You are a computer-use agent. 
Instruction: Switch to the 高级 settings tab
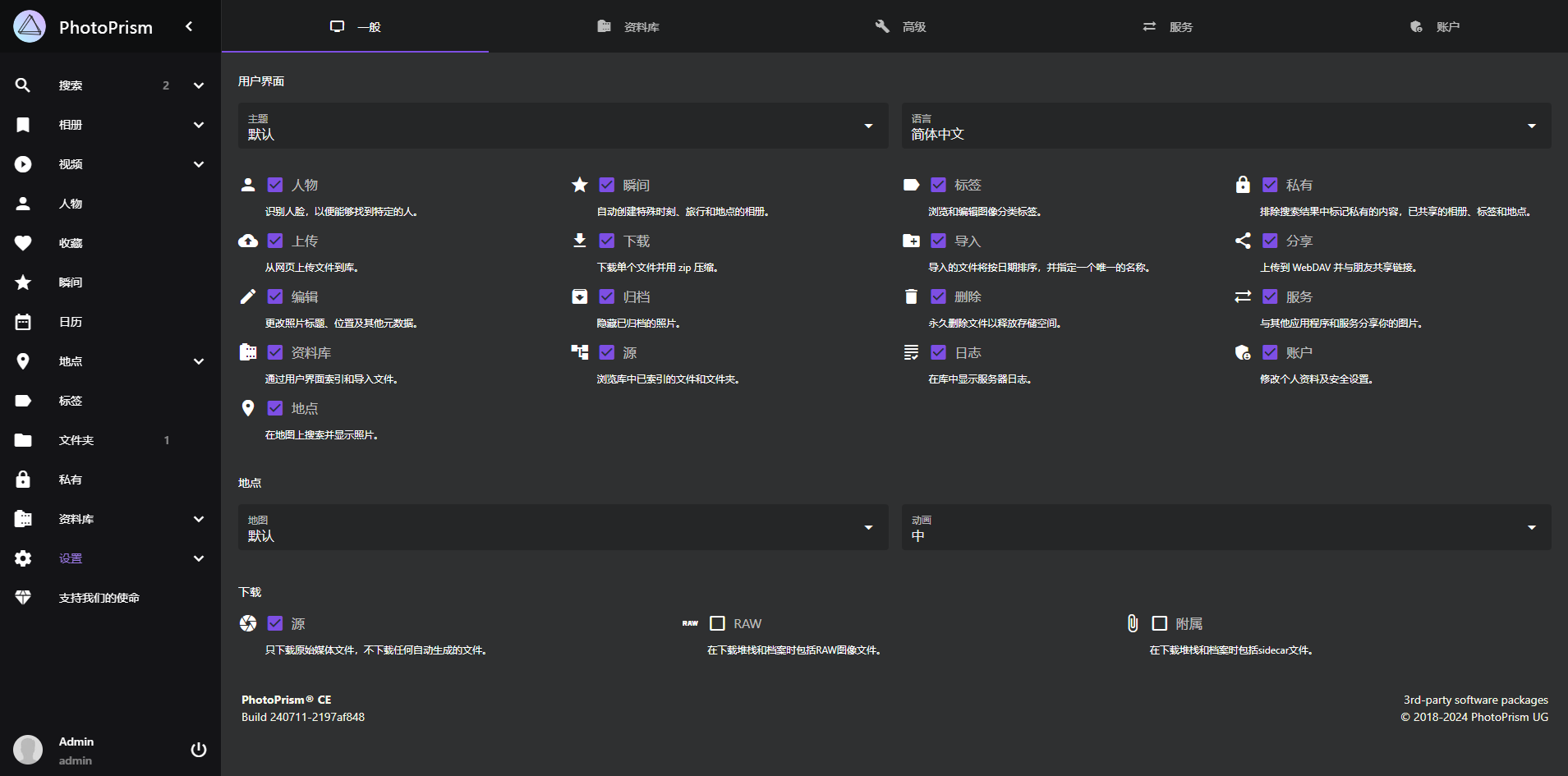900,26
